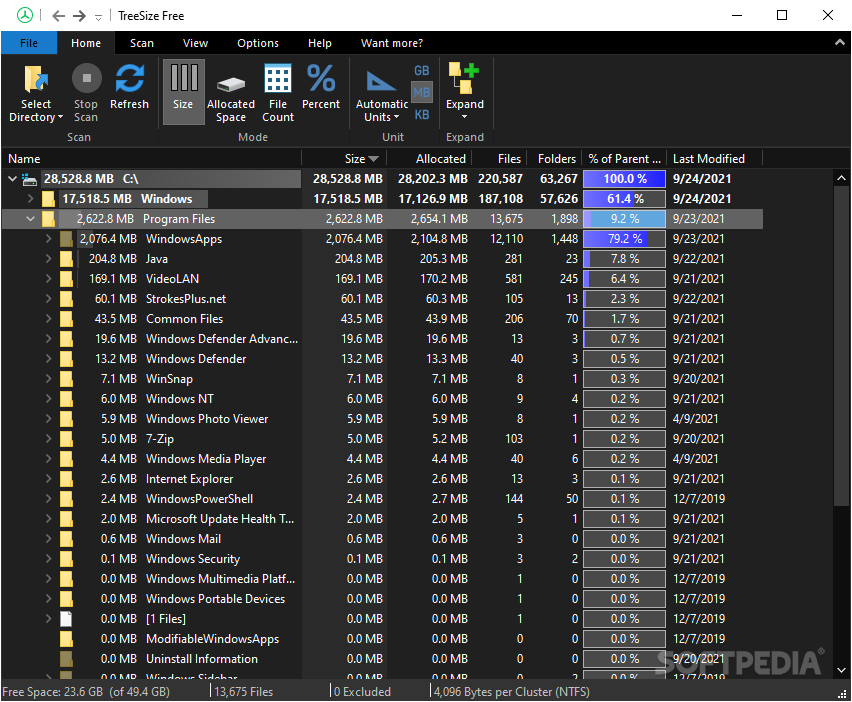Click the WinSnap folder icon

[x=66, y=379]
